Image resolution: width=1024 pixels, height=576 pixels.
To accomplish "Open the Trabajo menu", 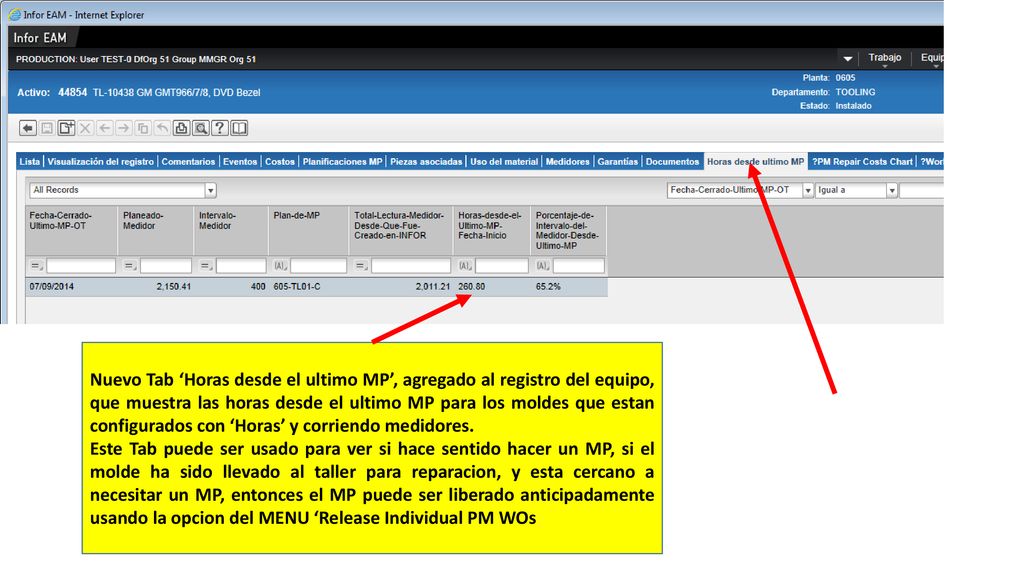I will pos(884,57).
